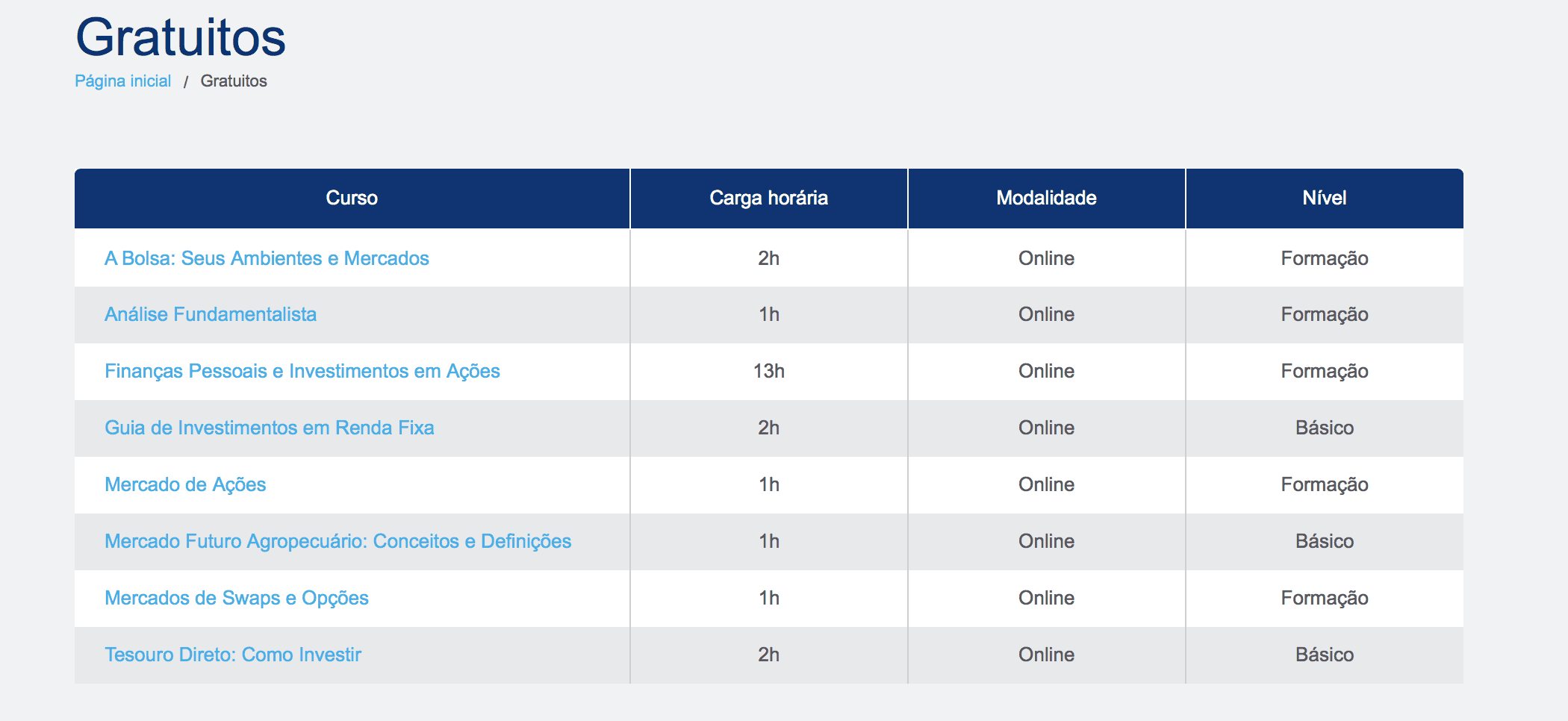Click the Gratuitos breadcrumb text
Screen dimensions: 1568x721
point(234,81)
